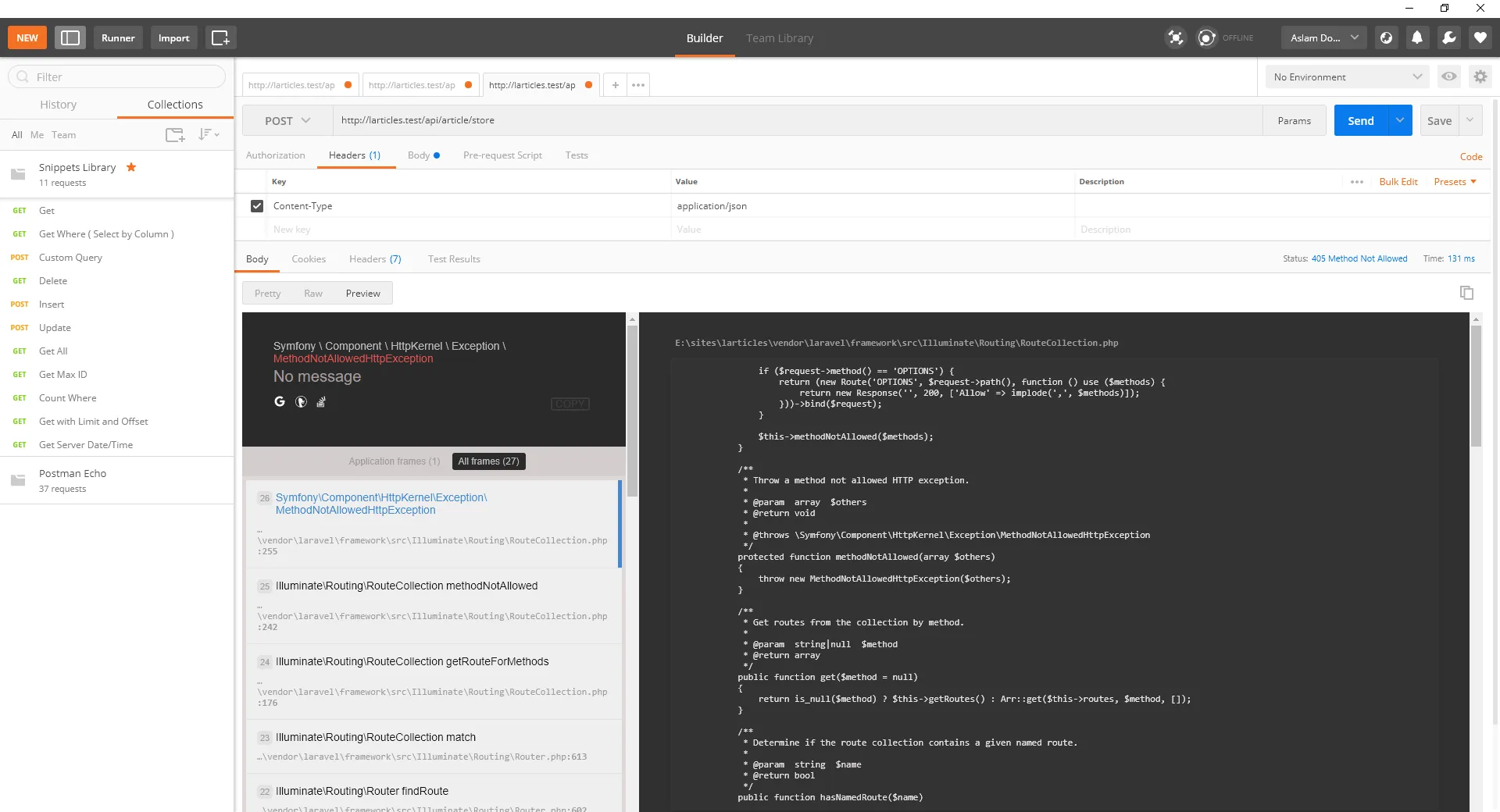Open the POST method dropdown
This screenshot has height=812, width=1500.
click(x=287, y=120)
